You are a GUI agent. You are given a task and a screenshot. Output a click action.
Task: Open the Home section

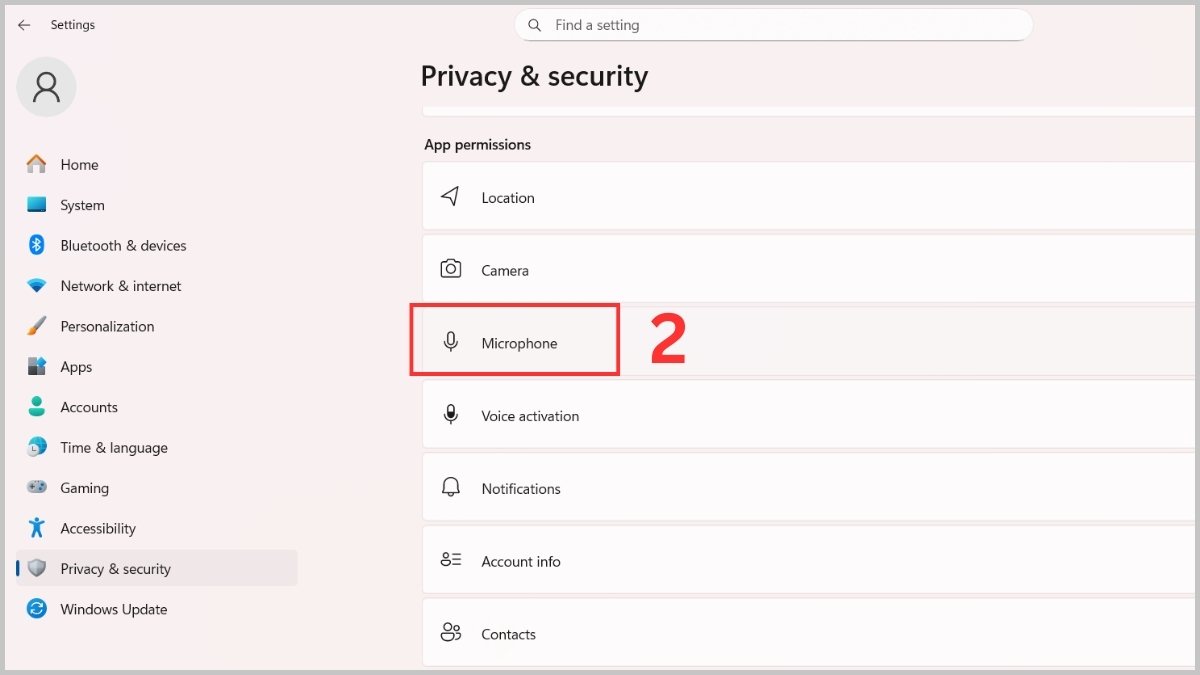(x=79, y=165)
